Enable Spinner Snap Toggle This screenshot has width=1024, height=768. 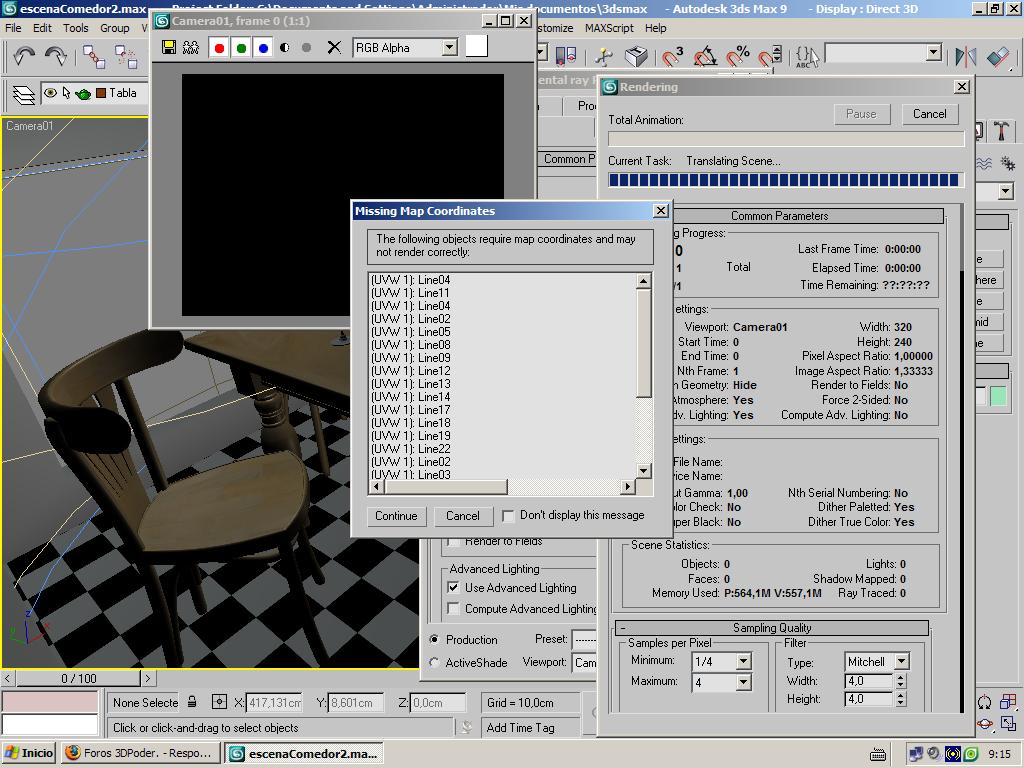770,56
